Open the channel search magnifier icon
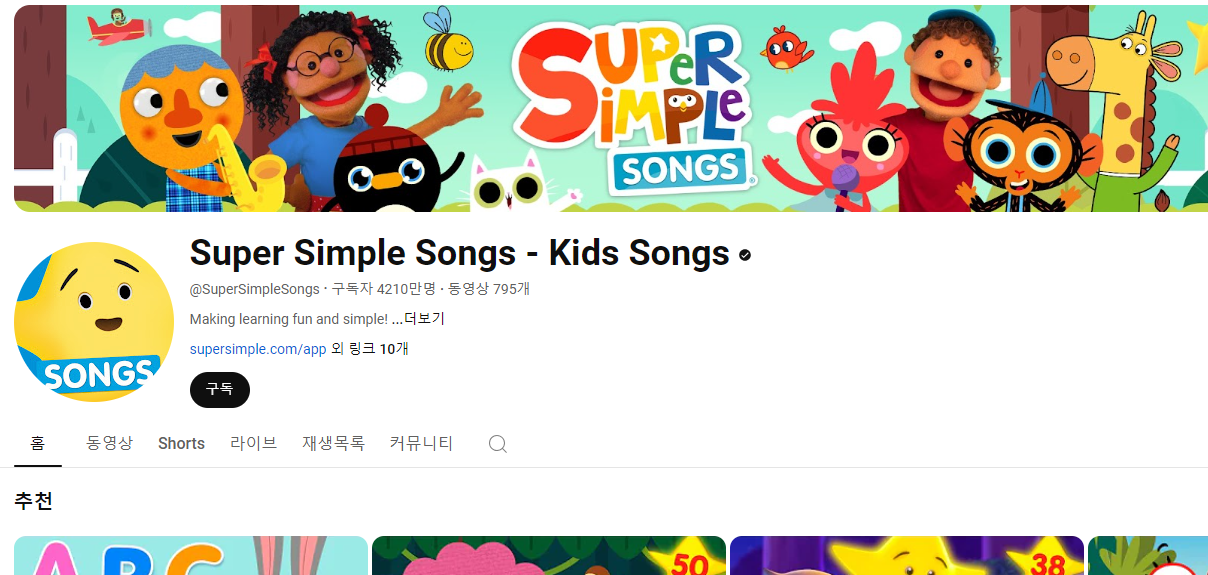Viewport: 1208px width, 575px height. pos(498,444)
